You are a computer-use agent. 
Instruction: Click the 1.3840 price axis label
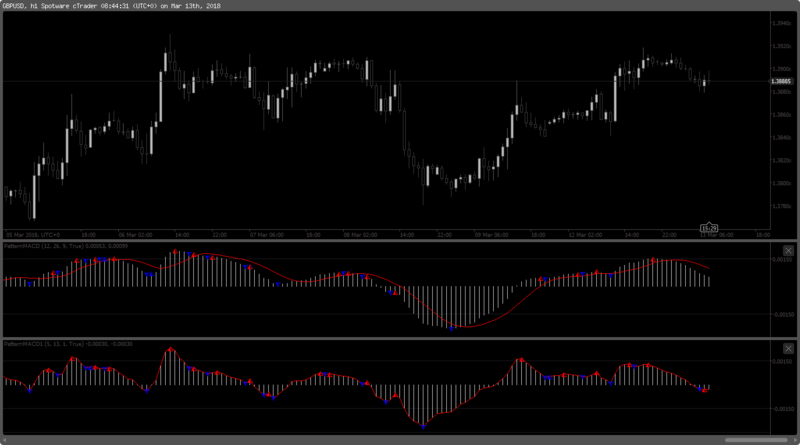click(x=782, y=138)
